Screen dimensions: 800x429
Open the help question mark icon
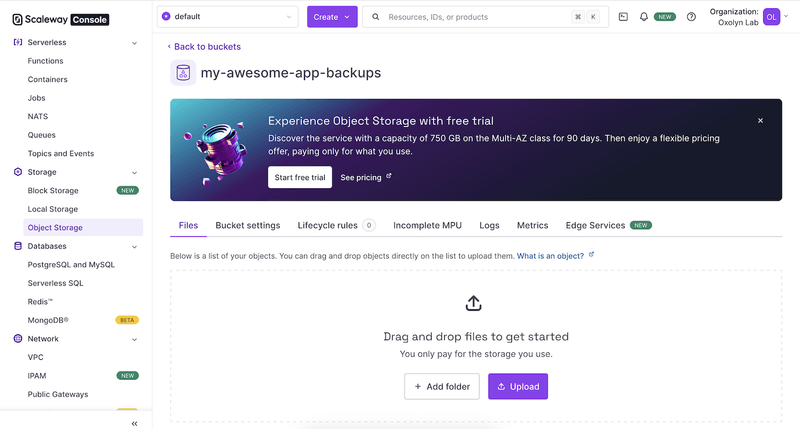pos(691,17)
